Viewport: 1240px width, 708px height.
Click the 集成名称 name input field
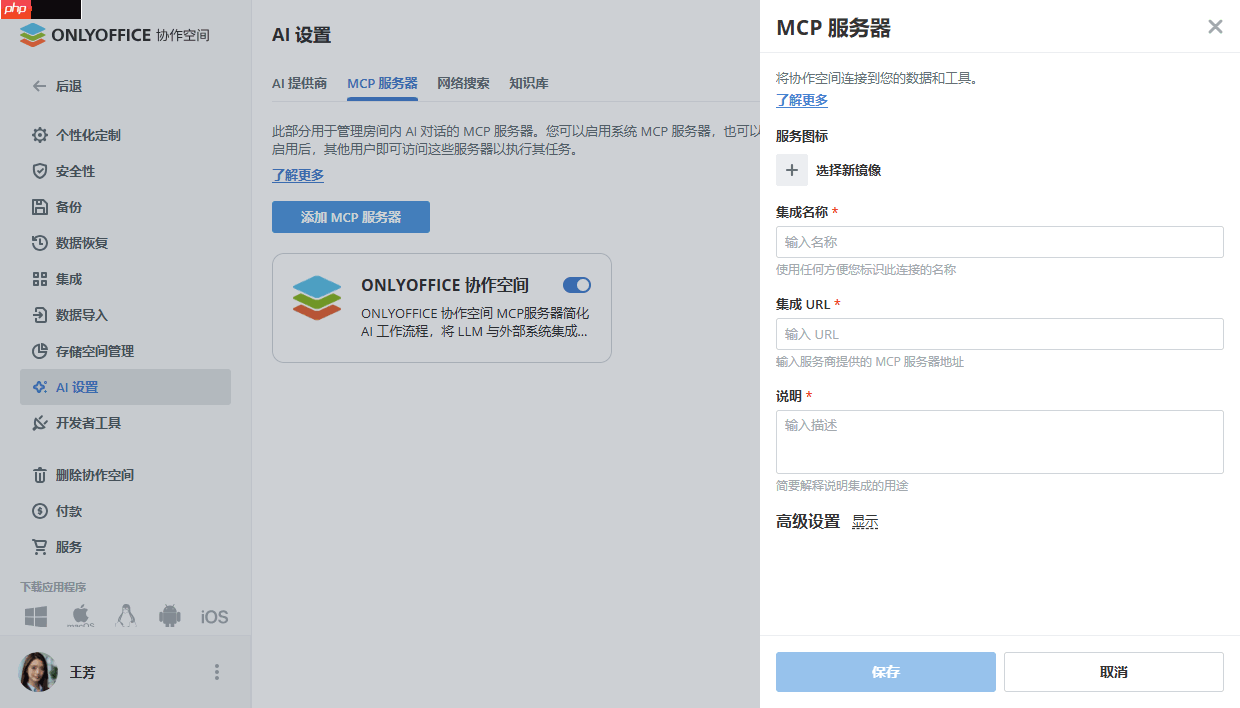coord(999,242)
